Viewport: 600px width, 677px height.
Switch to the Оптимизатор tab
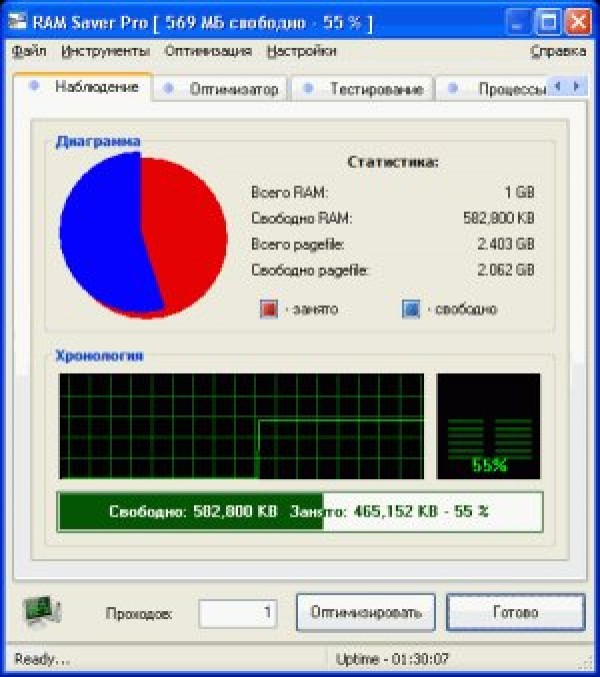220,89
